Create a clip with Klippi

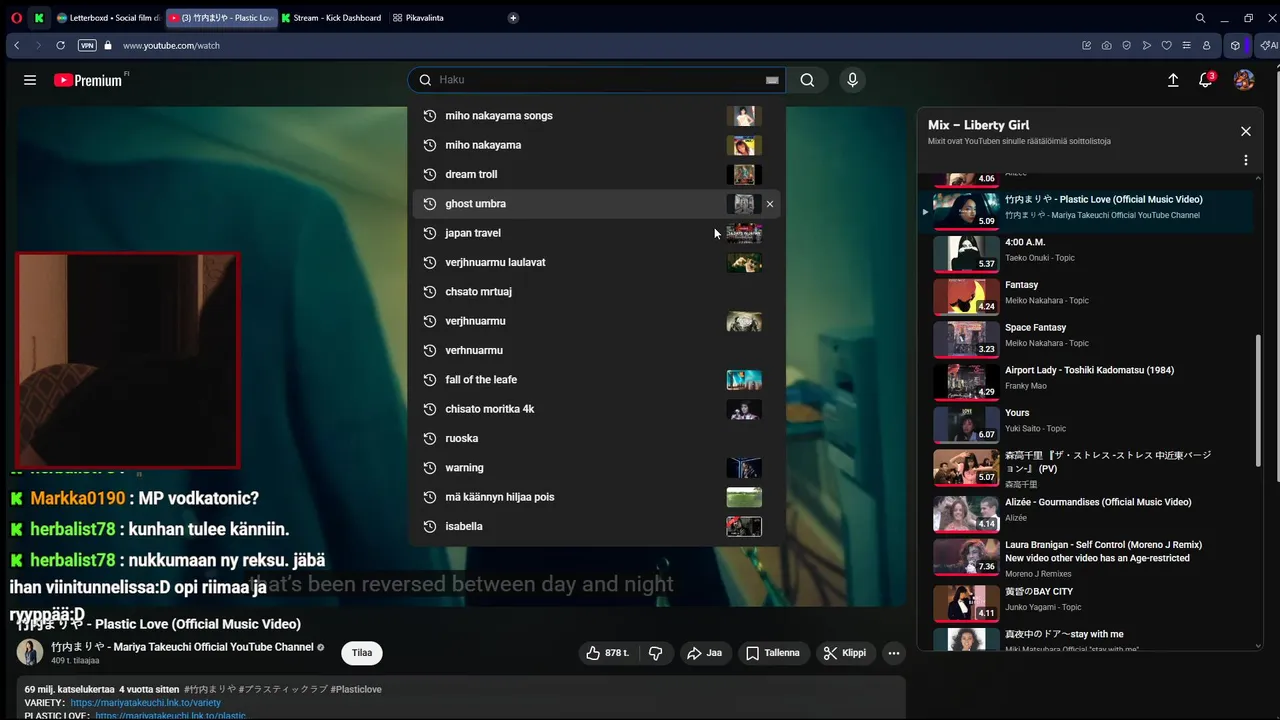(845, 653)
